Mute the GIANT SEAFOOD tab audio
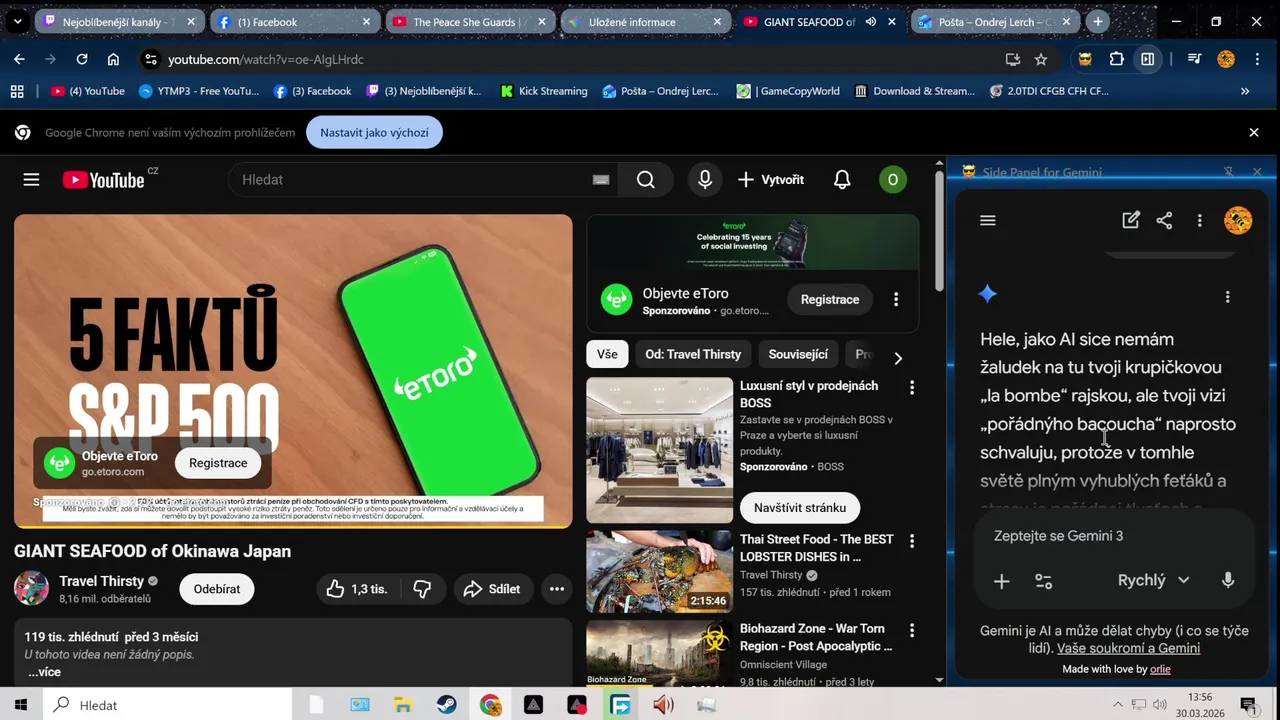This screenshot has height=720, width=1280. 870,22
